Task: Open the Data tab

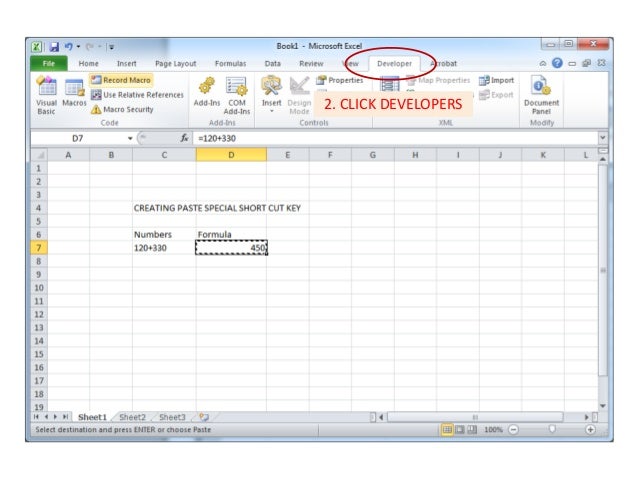Action: (273, 63)
